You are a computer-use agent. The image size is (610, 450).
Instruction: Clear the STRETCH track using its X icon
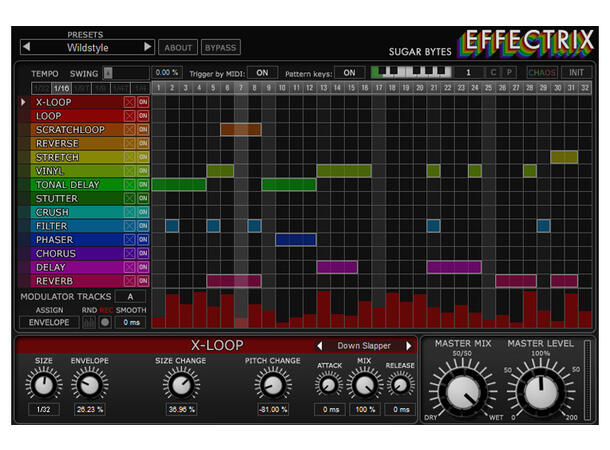[x=129, y=157]
